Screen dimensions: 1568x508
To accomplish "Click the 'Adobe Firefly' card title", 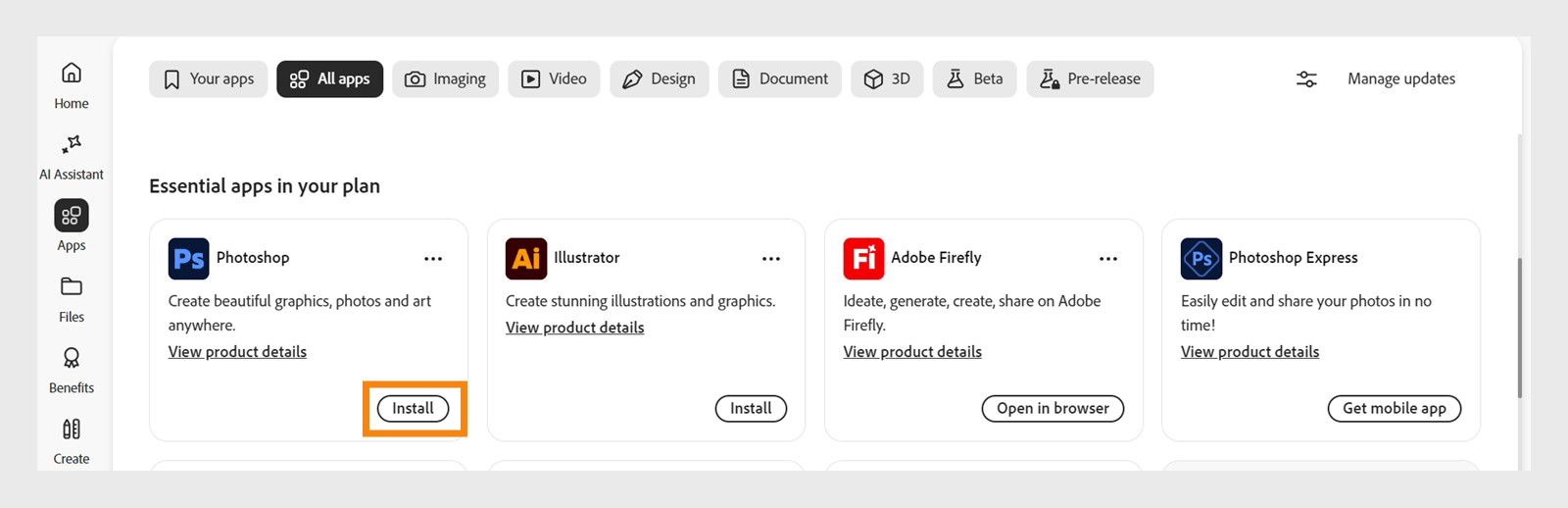I will point(936,258).
